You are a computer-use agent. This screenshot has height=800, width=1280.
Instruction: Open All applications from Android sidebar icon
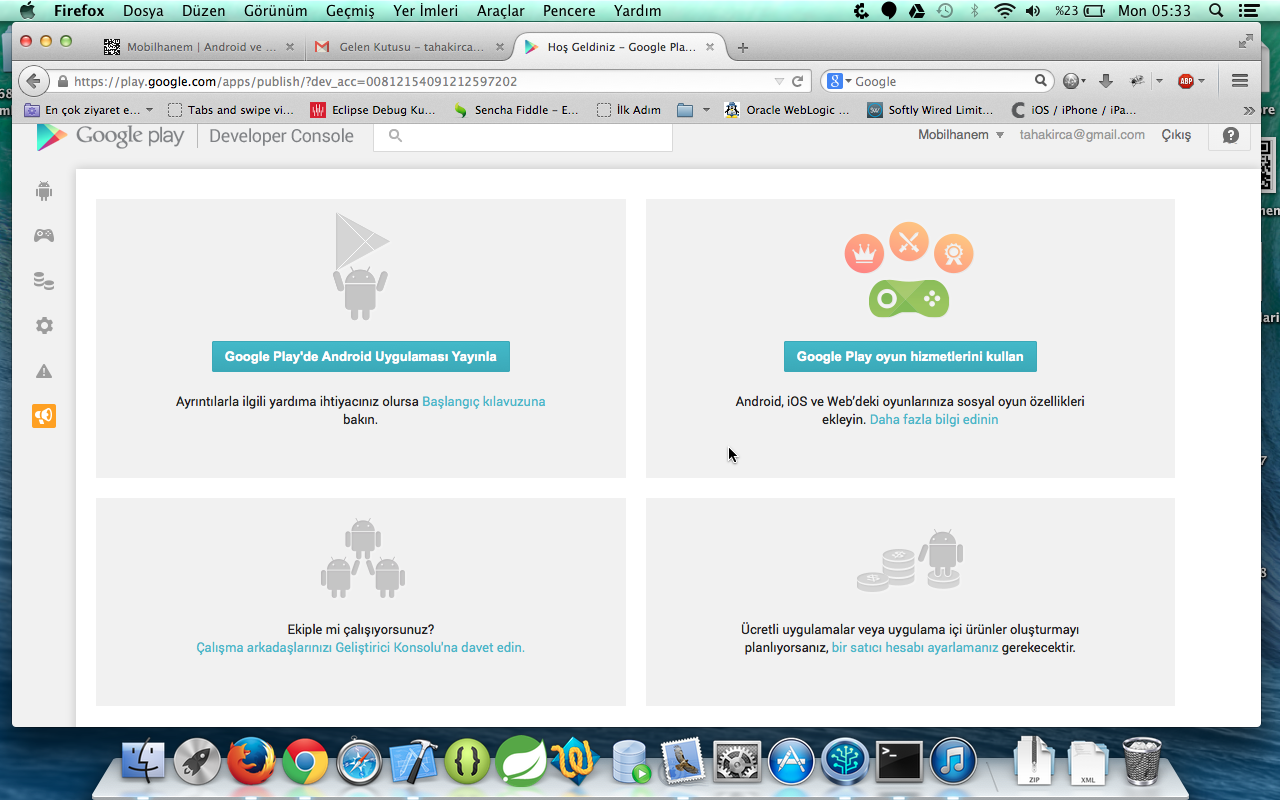click(x=44, y=191)
